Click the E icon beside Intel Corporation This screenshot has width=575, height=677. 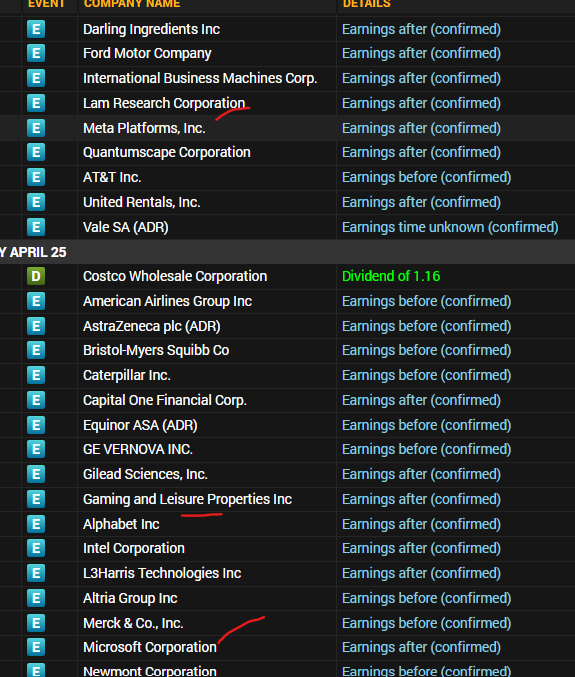coord(36,548)
